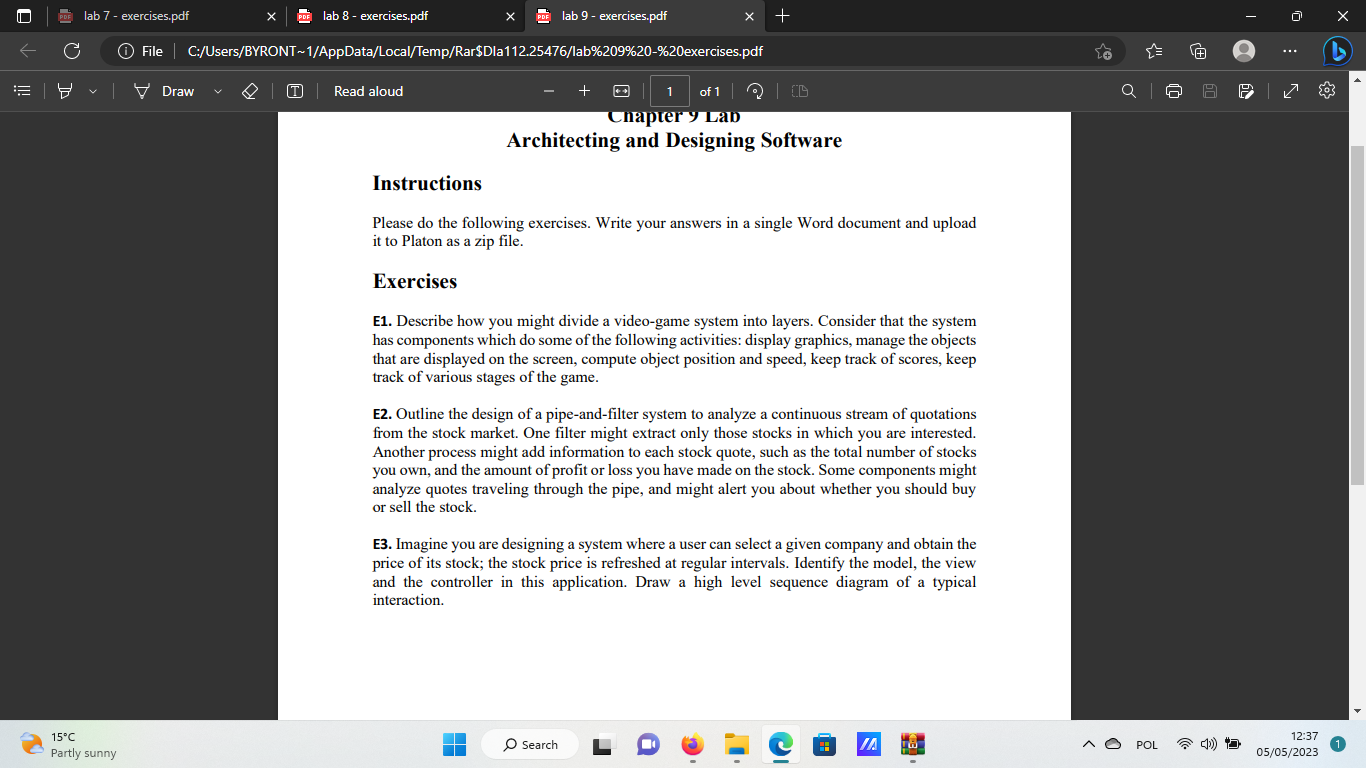The image size is (1366, 768).
Task: Start Read aloud for the document
Action: tap(367, 90)
